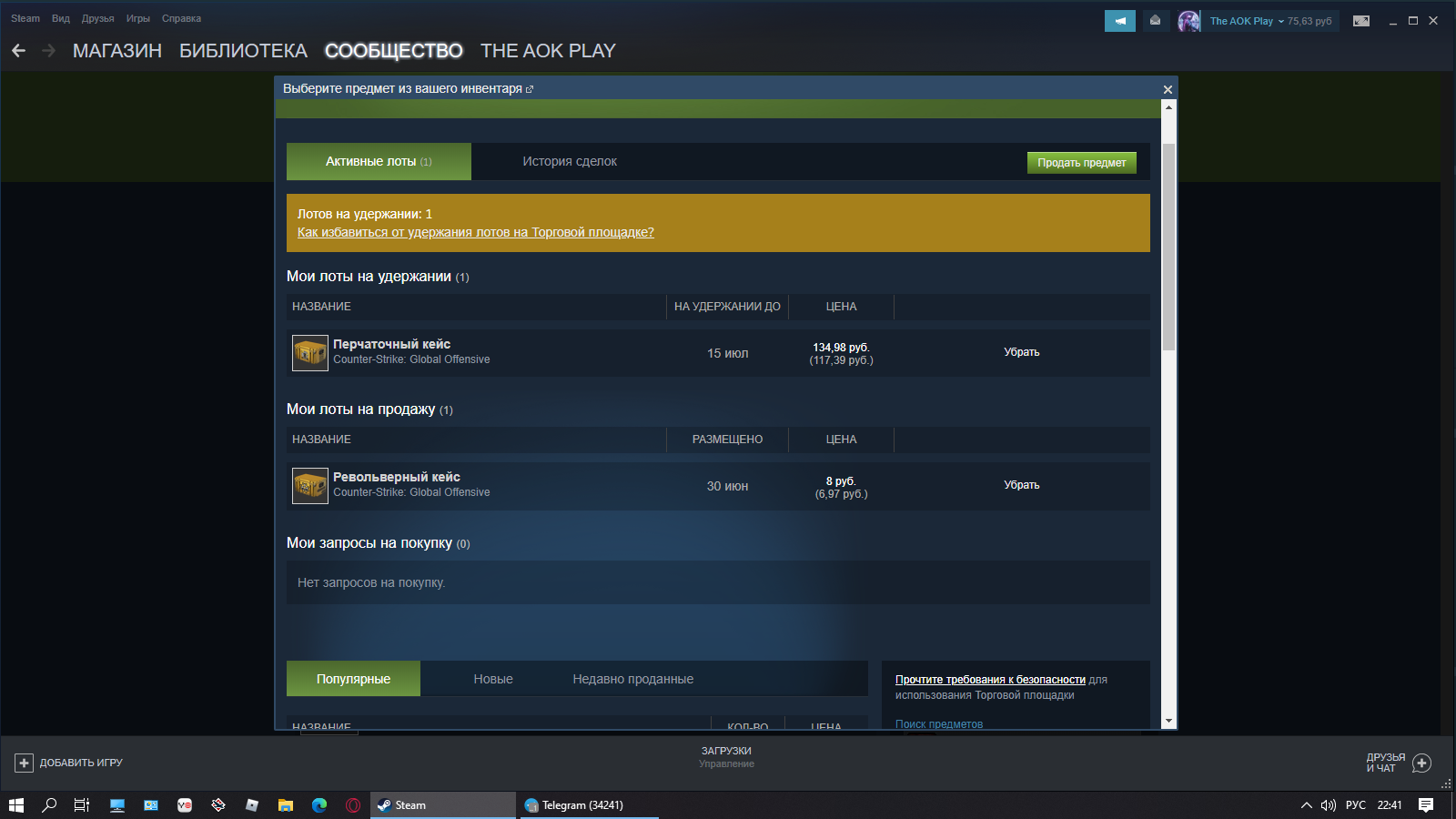Open the Windows Start menu
Screen dimensions: 1456x819
click(16, 805)
